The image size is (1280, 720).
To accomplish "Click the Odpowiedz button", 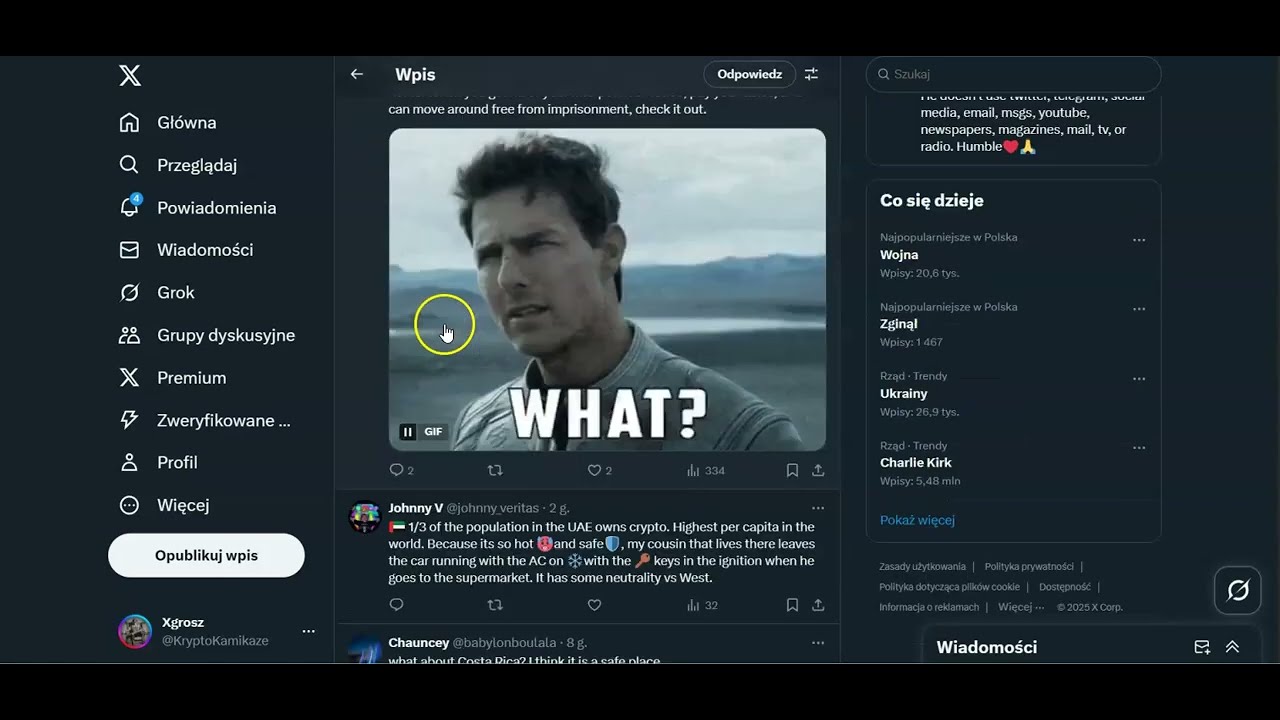I will pyautogui.click(x=749, y=74).
